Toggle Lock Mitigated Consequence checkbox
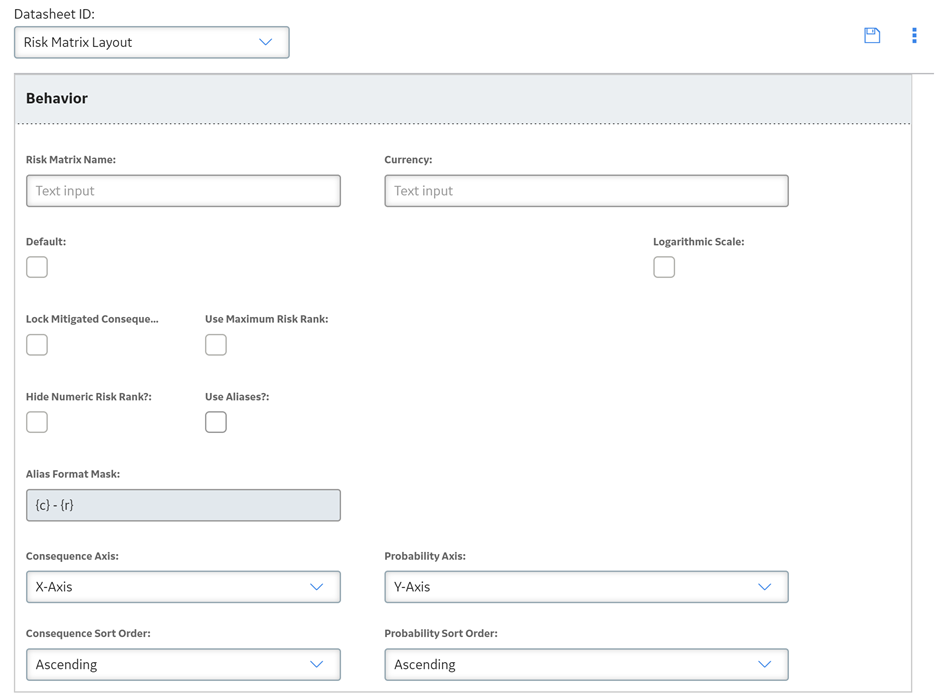Viewport: 944px width, 700px height. [37, 345]
